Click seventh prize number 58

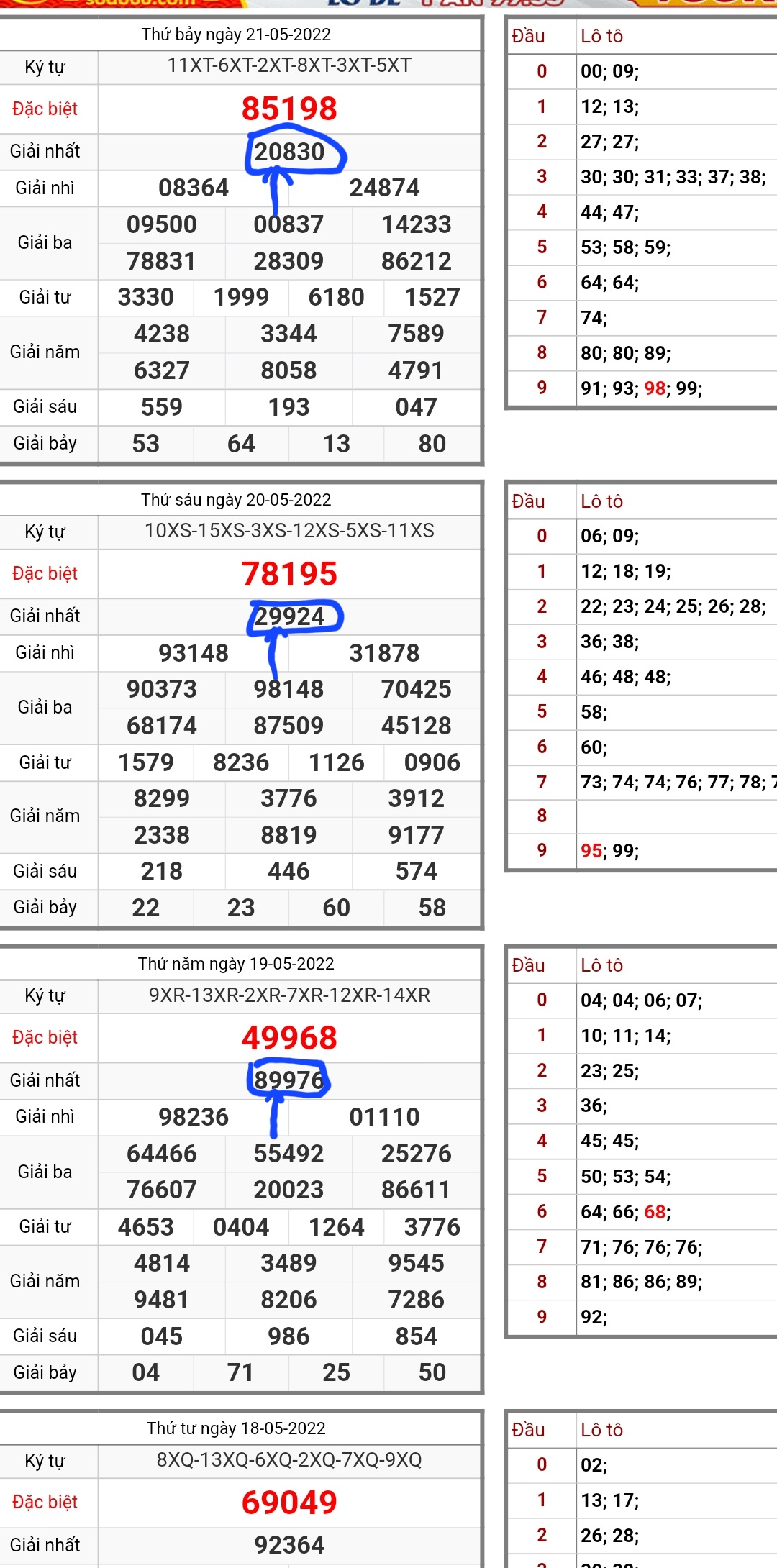(432, 908)
